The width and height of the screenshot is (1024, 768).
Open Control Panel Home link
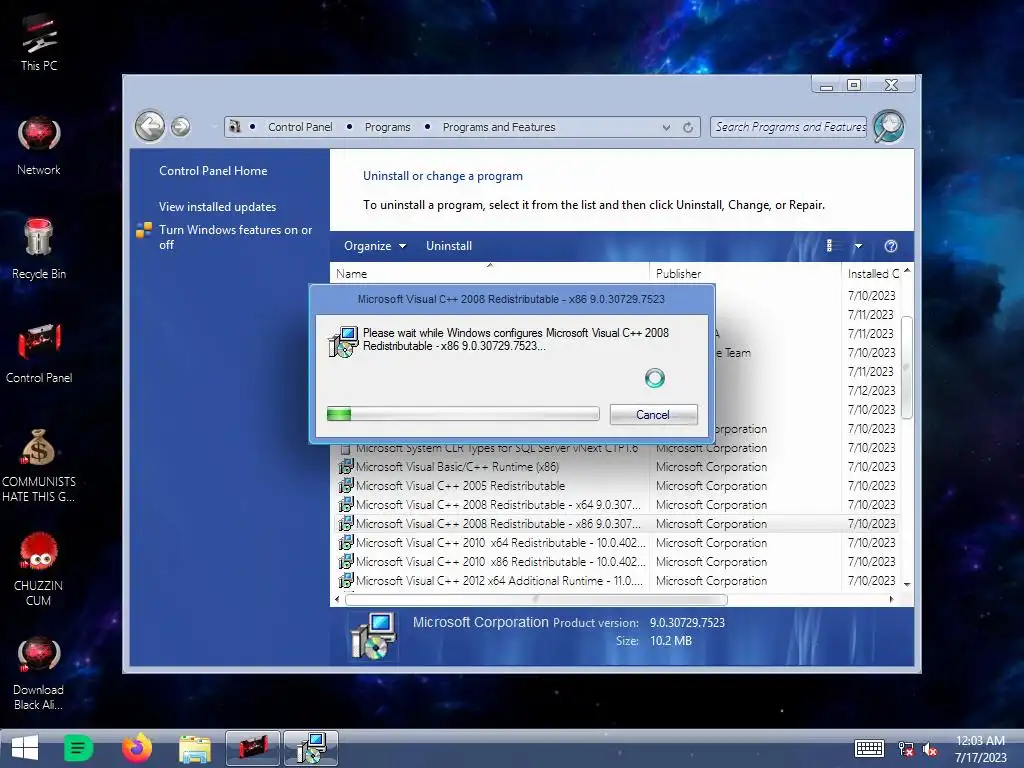click(x=213, y=170)
